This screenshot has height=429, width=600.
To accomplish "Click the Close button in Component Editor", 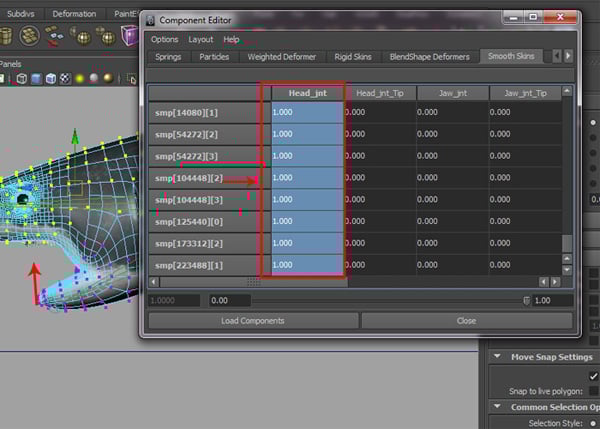I will point(466,321).
